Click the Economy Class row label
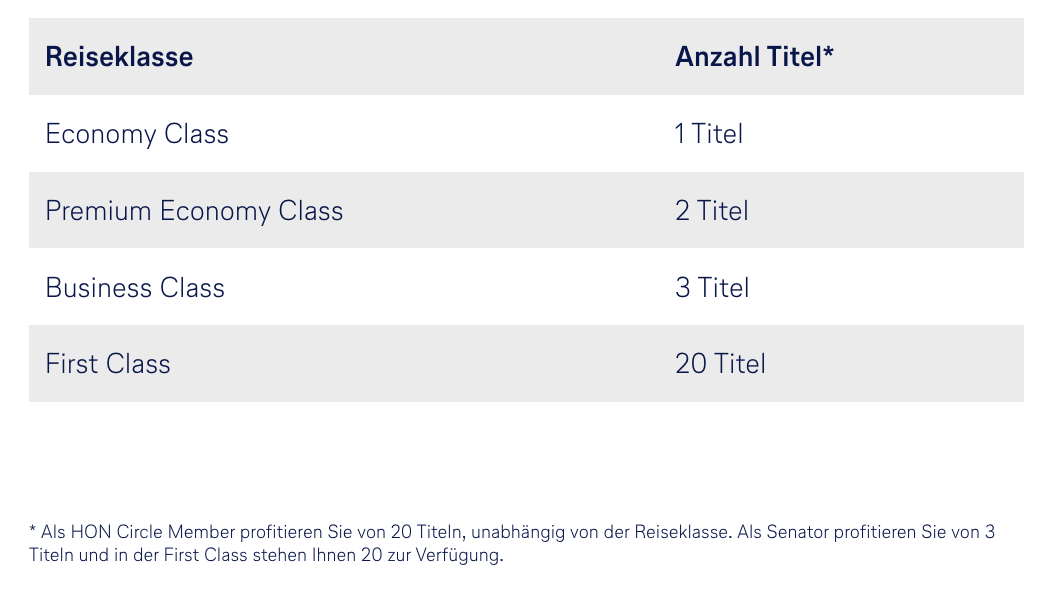Viewport: 1048px width, 592px height. coord(137,134)
